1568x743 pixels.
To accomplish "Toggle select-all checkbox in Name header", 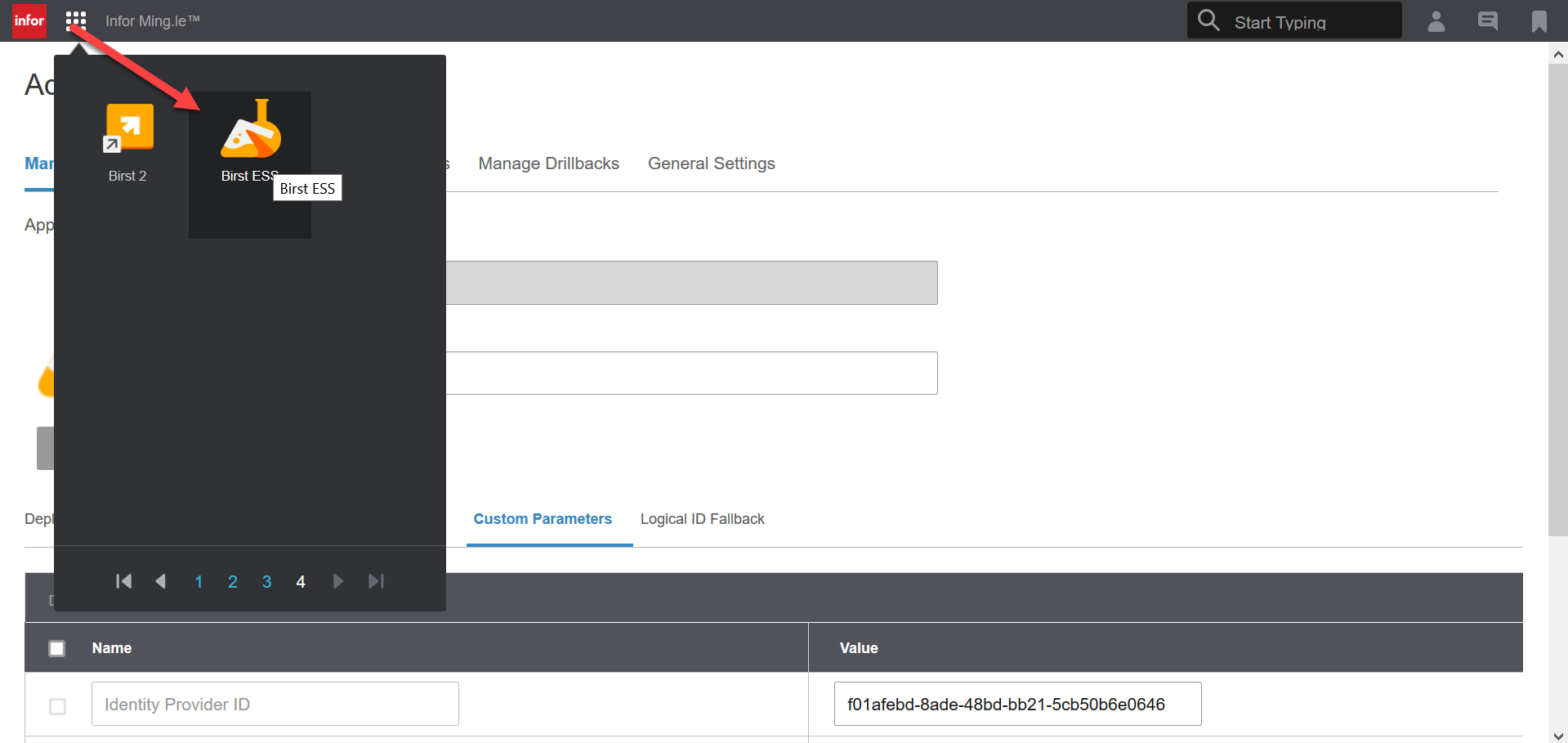I will [x=57, y=648].
